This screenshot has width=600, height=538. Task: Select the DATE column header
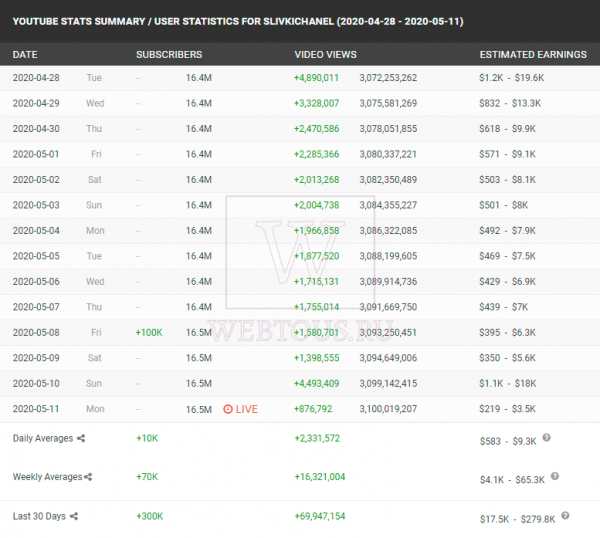[x=25, y=55]
